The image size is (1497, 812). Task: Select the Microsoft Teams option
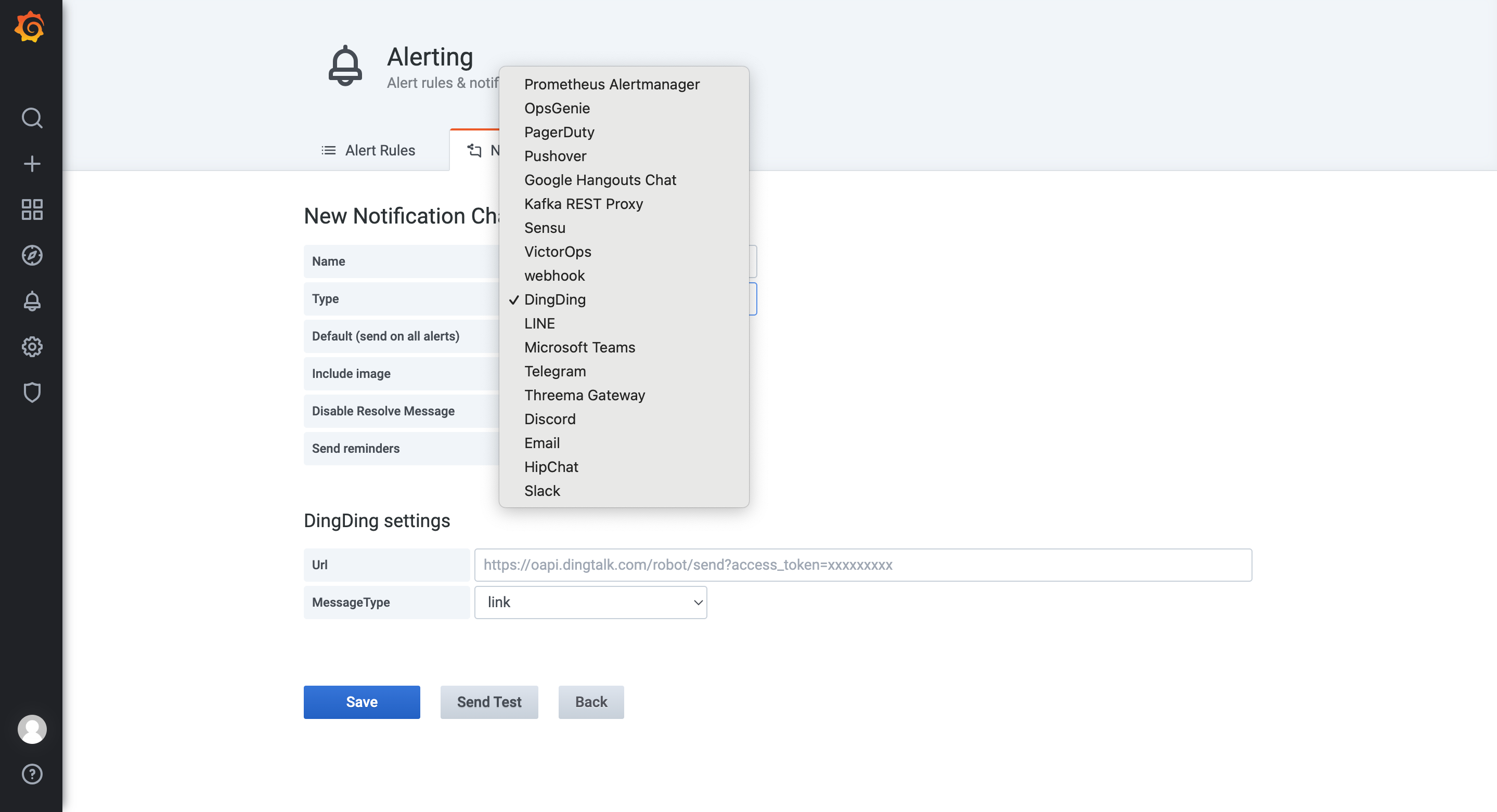pos(579,347)
